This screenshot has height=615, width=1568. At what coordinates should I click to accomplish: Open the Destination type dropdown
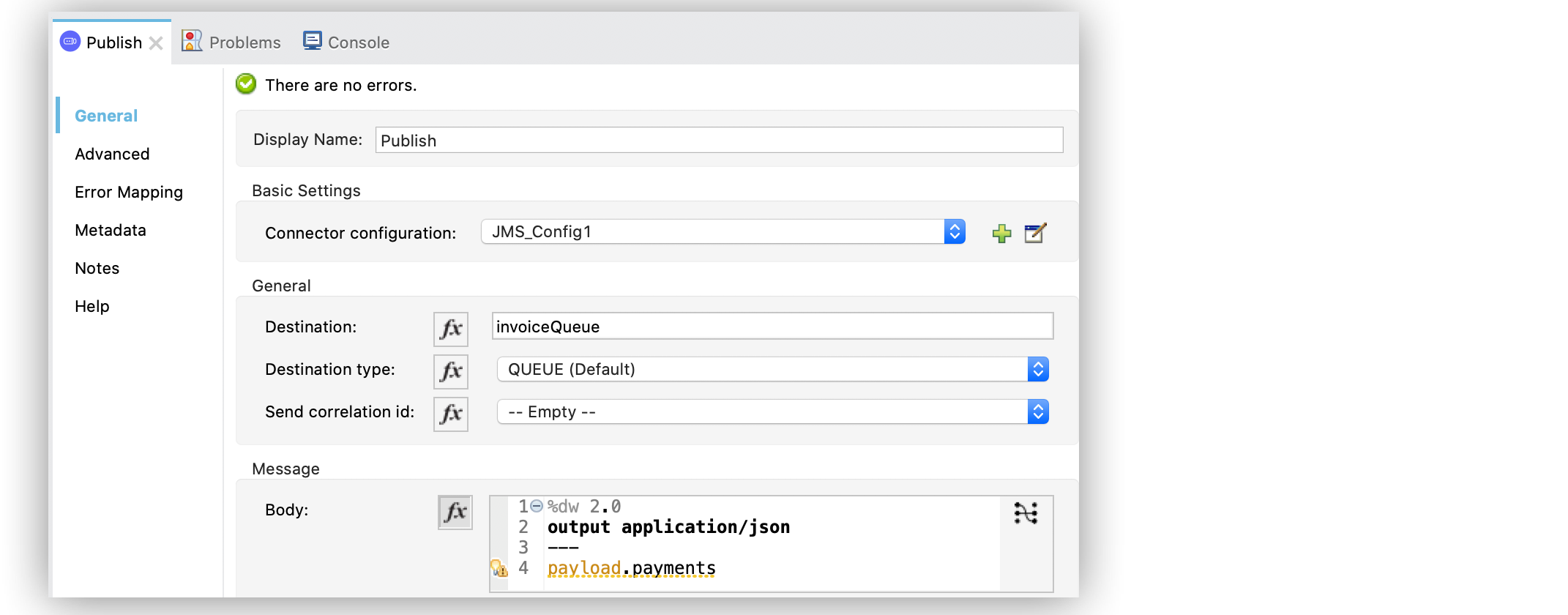pos(1037,369)
